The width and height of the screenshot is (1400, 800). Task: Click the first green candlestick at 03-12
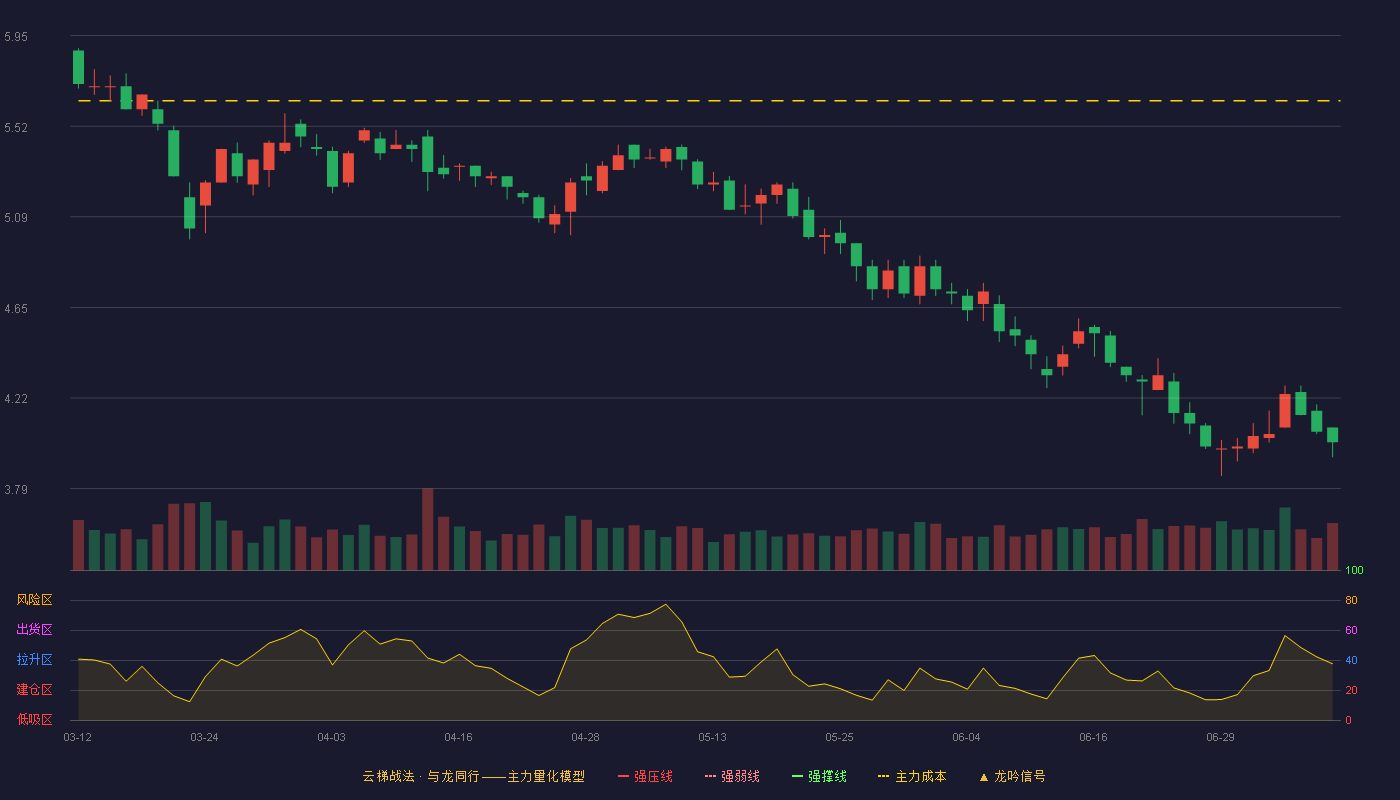click(x=78, y=67)
